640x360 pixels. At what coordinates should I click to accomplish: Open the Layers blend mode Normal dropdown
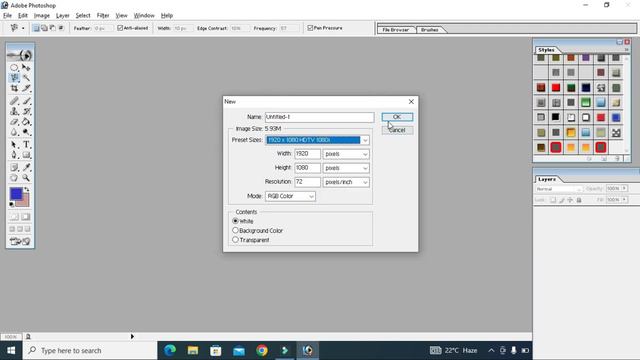coord(558,189)
